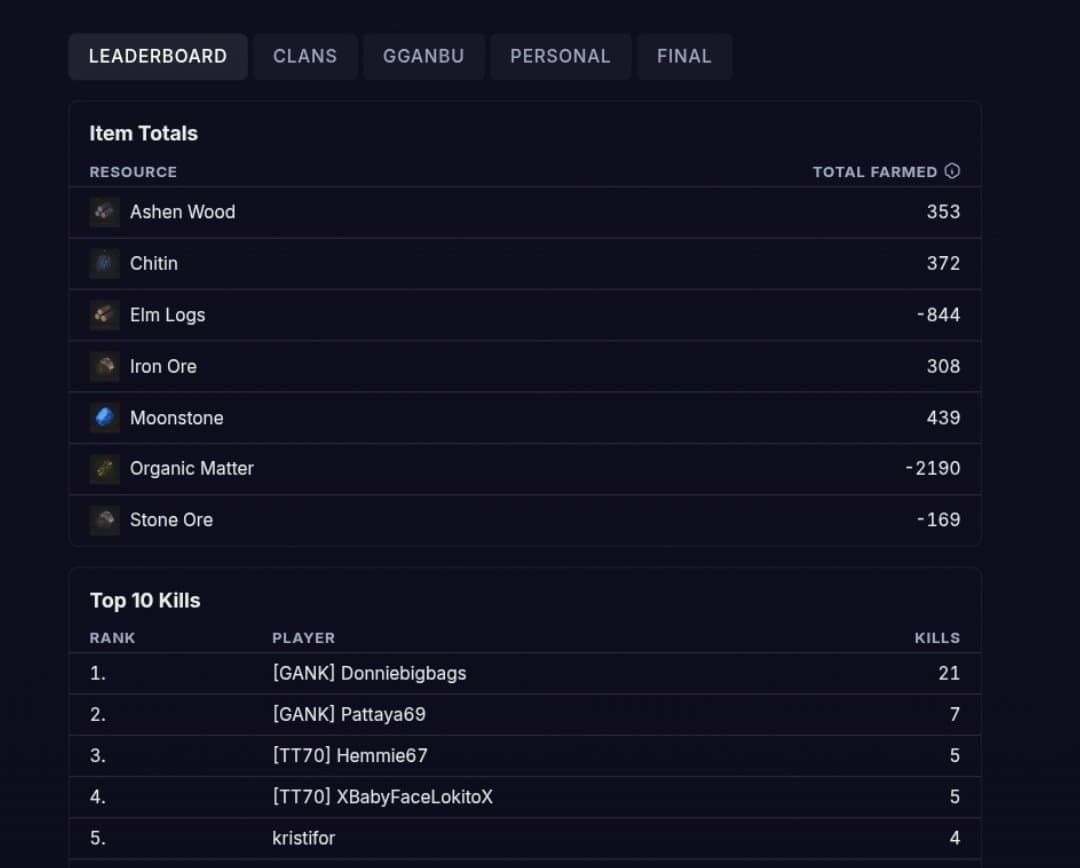Open the PERSONAL tab
The height and width of the screenshot is (868, 1080).
(560, 56)
